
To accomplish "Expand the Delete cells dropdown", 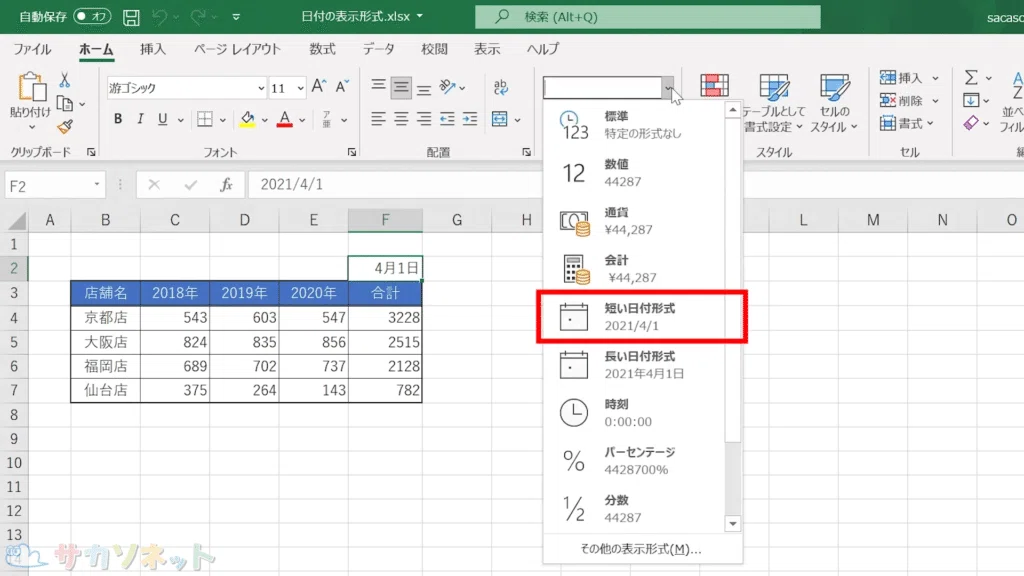I will [935, 101].
